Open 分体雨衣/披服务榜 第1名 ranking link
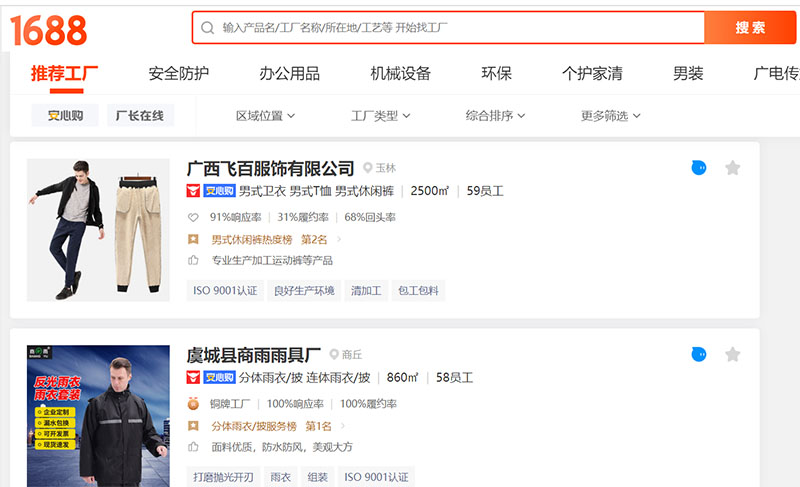 click(271, 426)
